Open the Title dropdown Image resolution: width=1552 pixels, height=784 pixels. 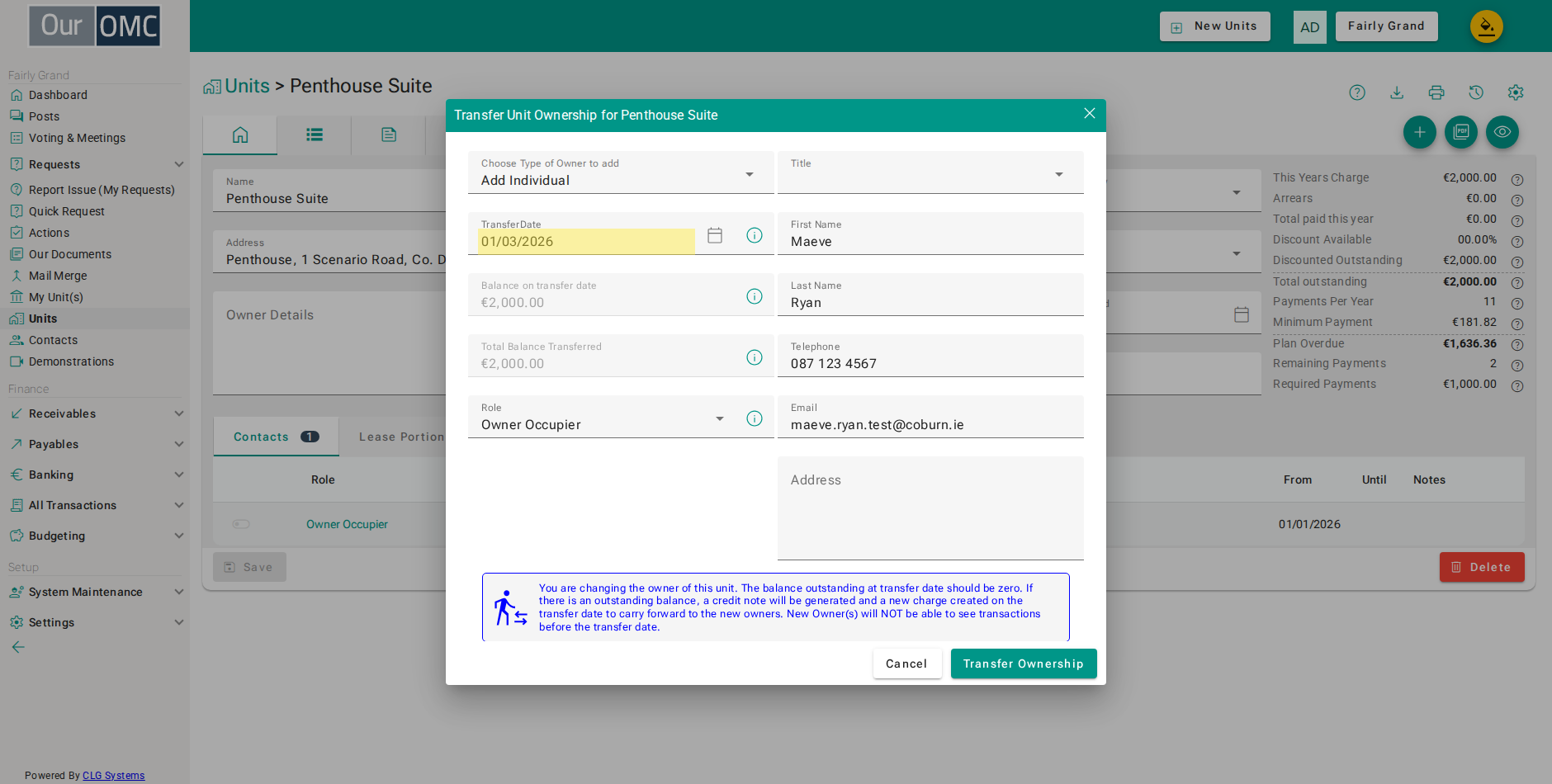pyautogui.click(x=930, y=172)
